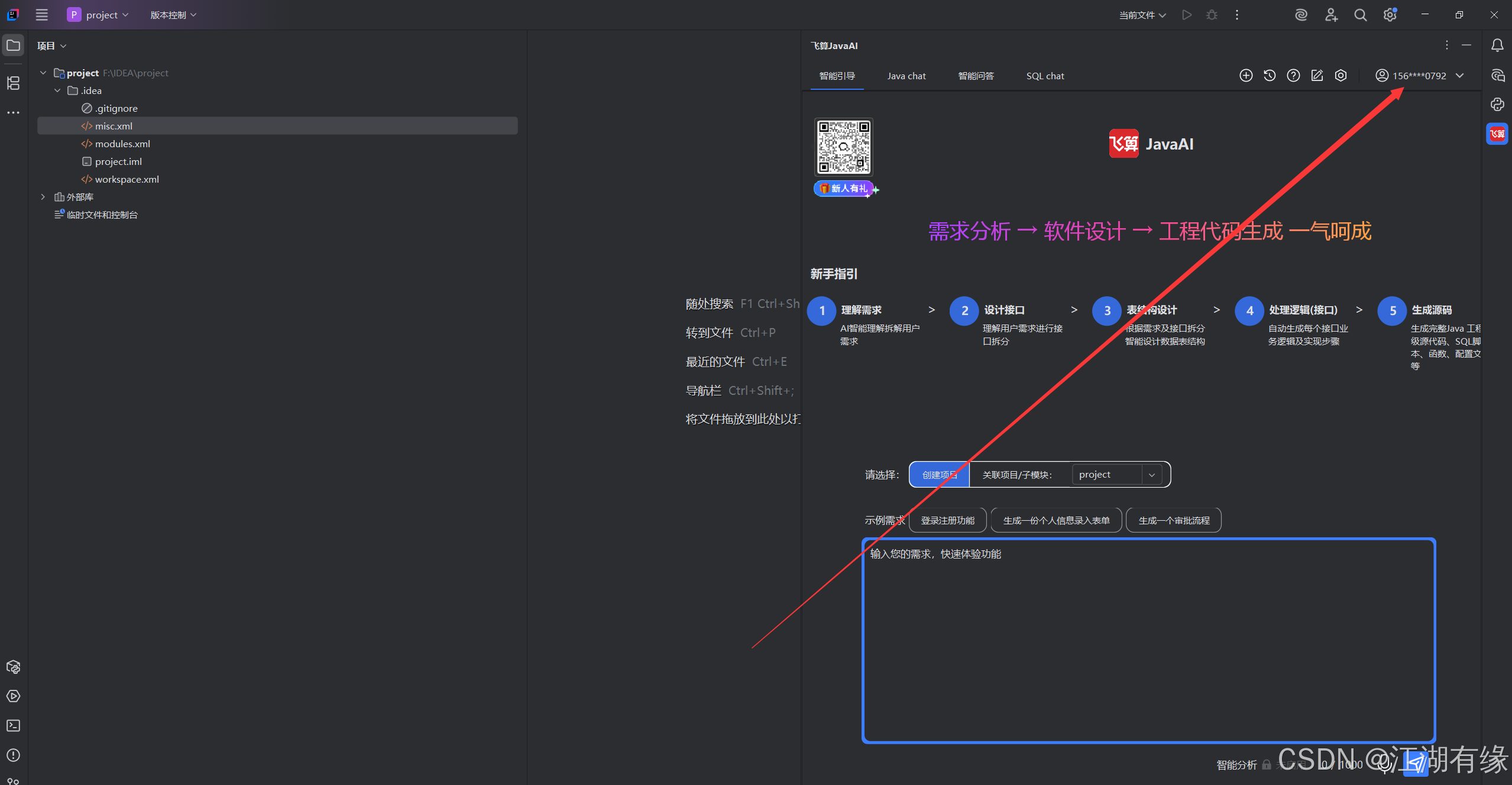1512x785 pixels.
Task: Open the AI chat tool window icon
Action: tap(1497, 75)
